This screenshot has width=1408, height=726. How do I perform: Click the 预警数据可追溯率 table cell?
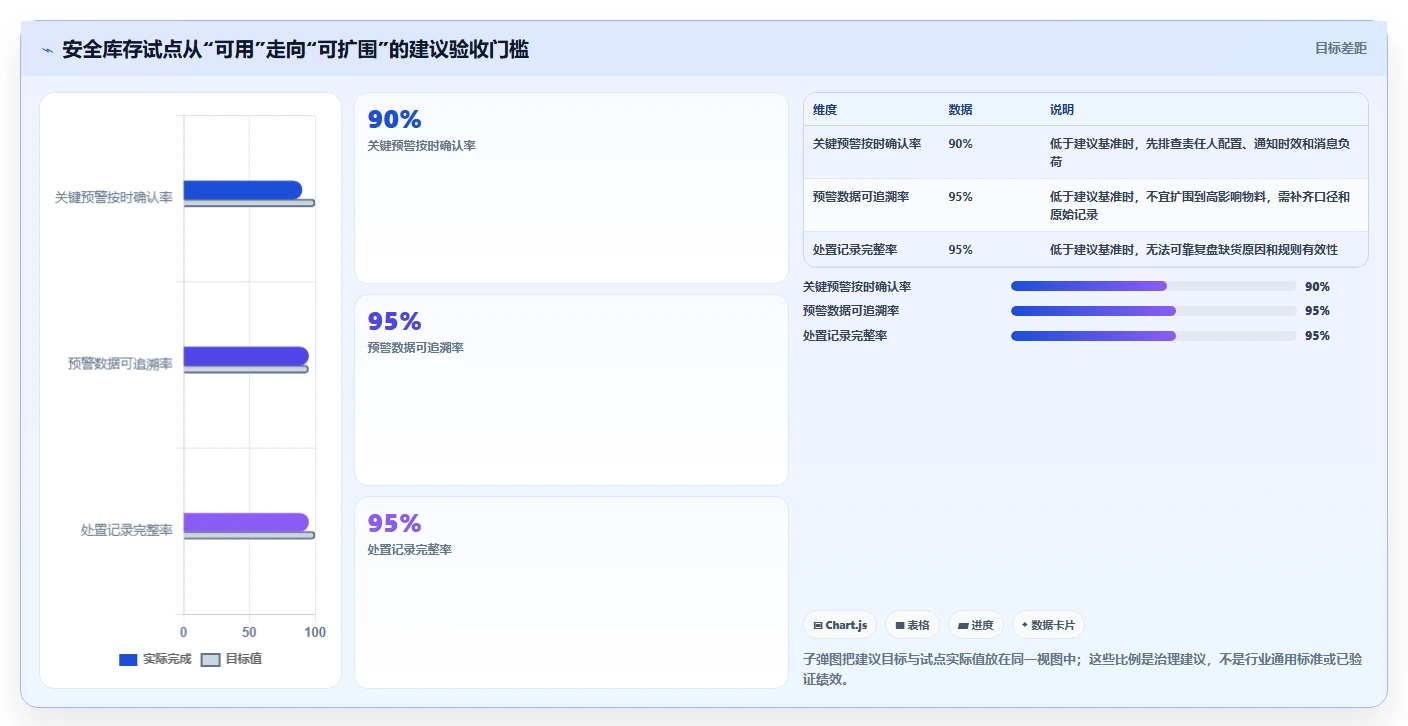pos(861,197)
